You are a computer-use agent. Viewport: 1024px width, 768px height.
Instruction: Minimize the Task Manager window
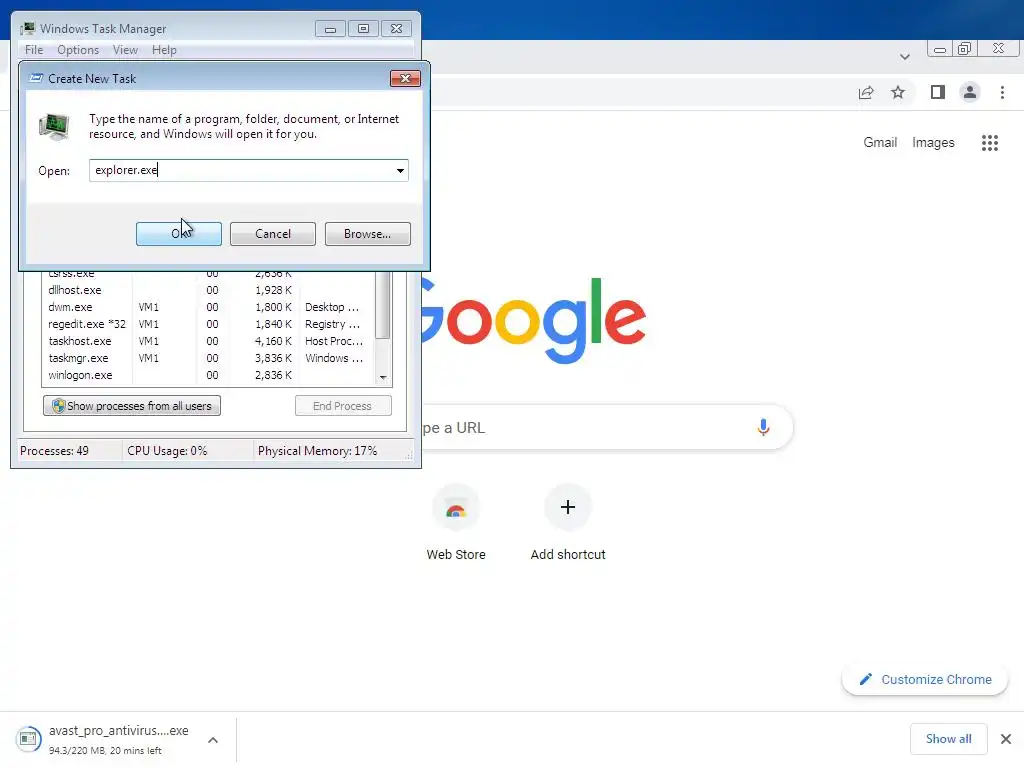point(330,29)
